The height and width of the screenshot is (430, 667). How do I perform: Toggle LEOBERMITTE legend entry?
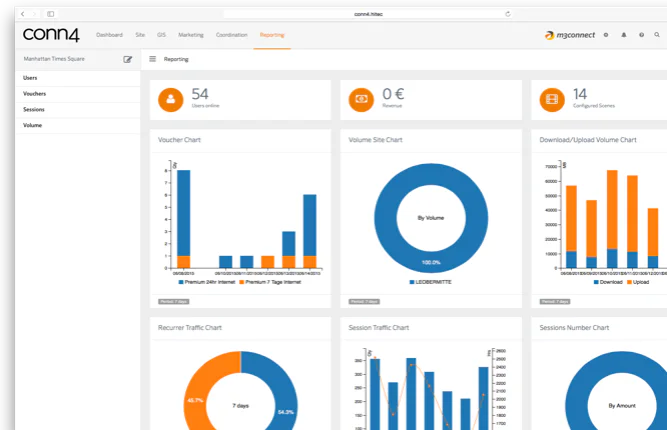tap(430, 282)
